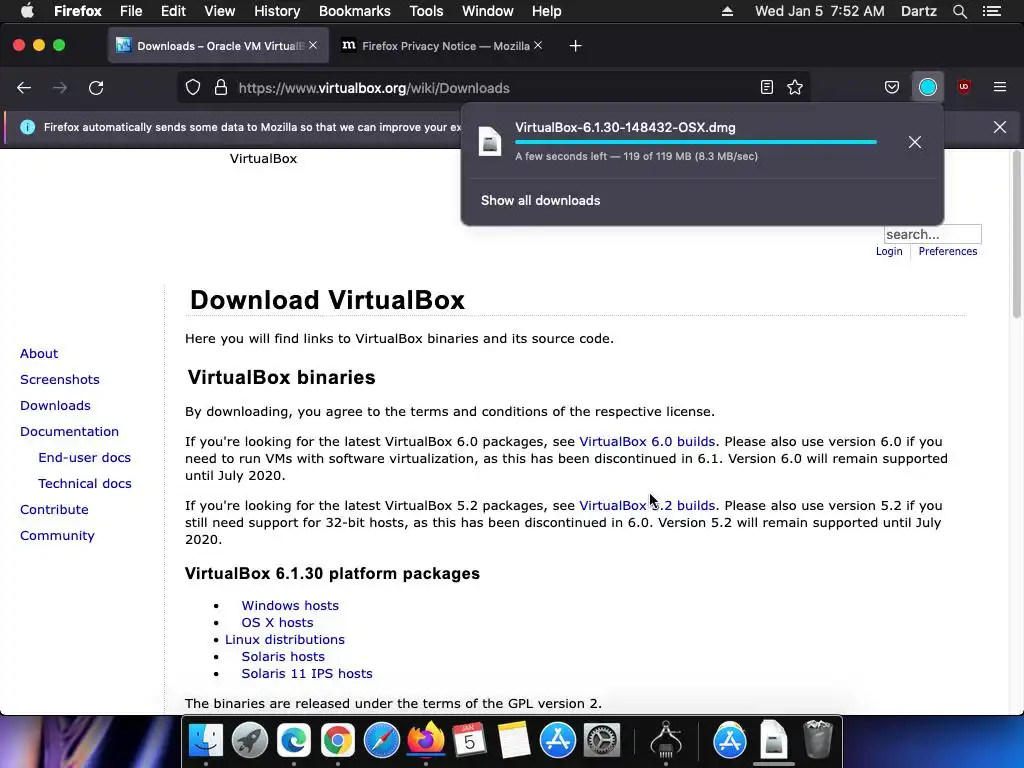Image resolution: width=1024 pixels, height=768 pixels.
Task: Click the Preferences link
Action: [x=948, y=251]
